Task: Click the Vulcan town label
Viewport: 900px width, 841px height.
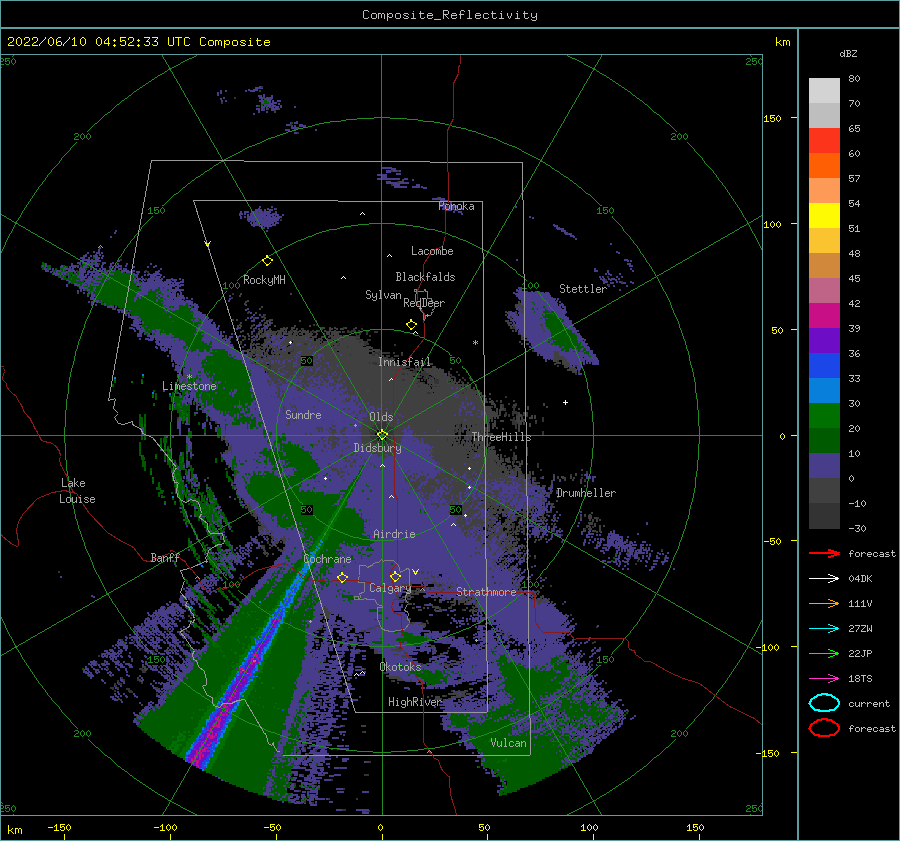Action: tap(509, 743)
